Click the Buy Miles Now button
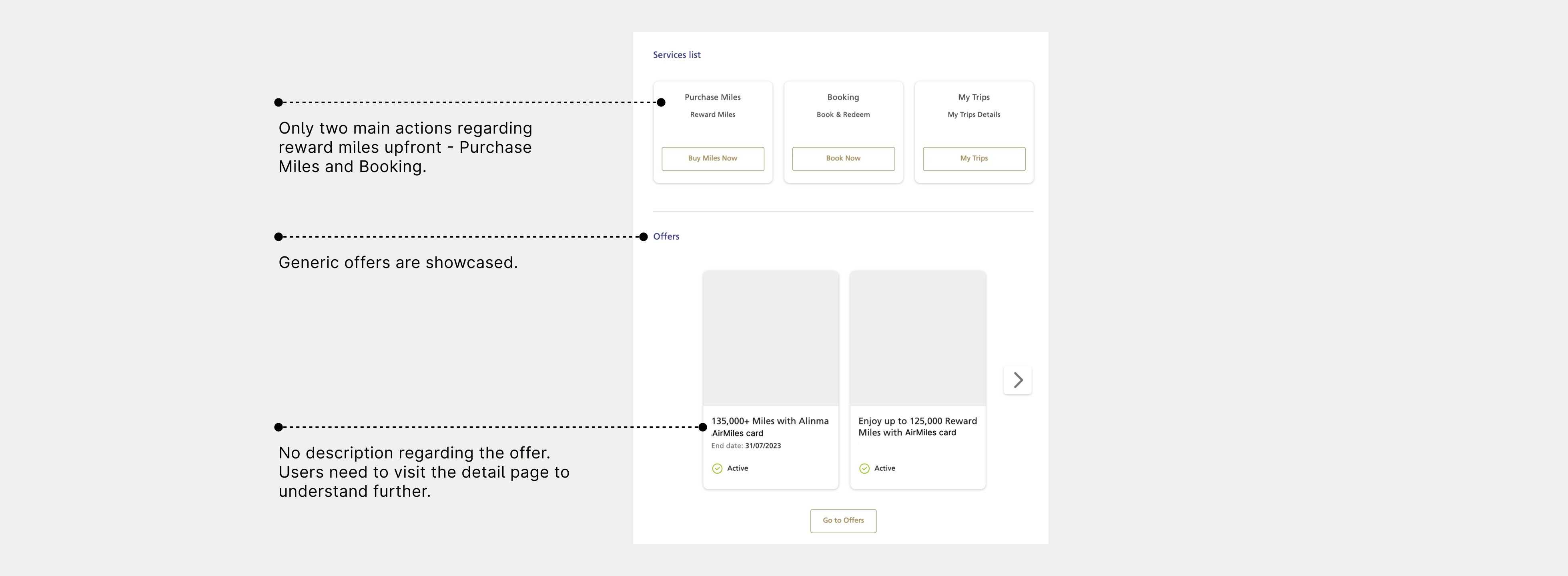 (713, 159)
